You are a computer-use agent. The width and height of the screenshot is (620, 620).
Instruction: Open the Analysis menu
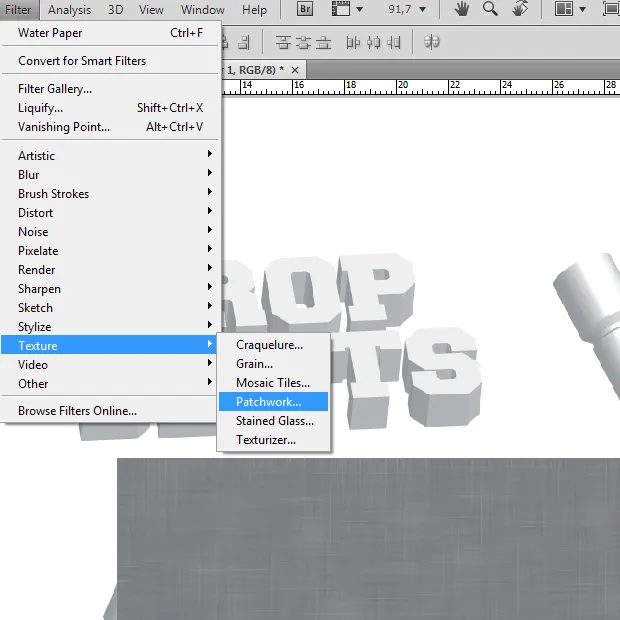(x=69, y=10)
